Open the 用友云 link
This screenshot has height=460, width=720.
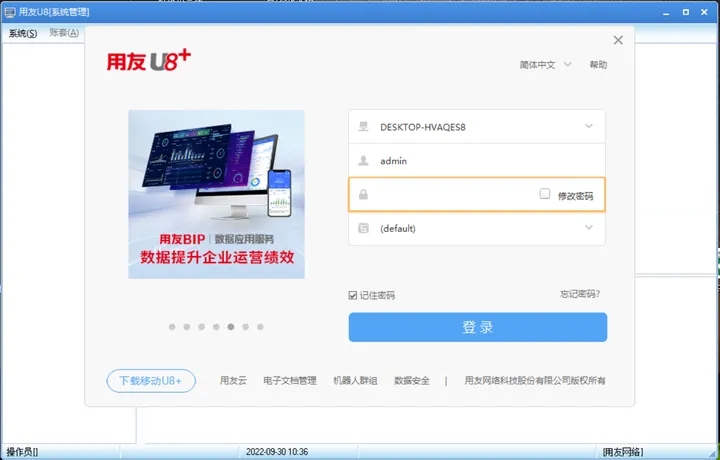233,380
